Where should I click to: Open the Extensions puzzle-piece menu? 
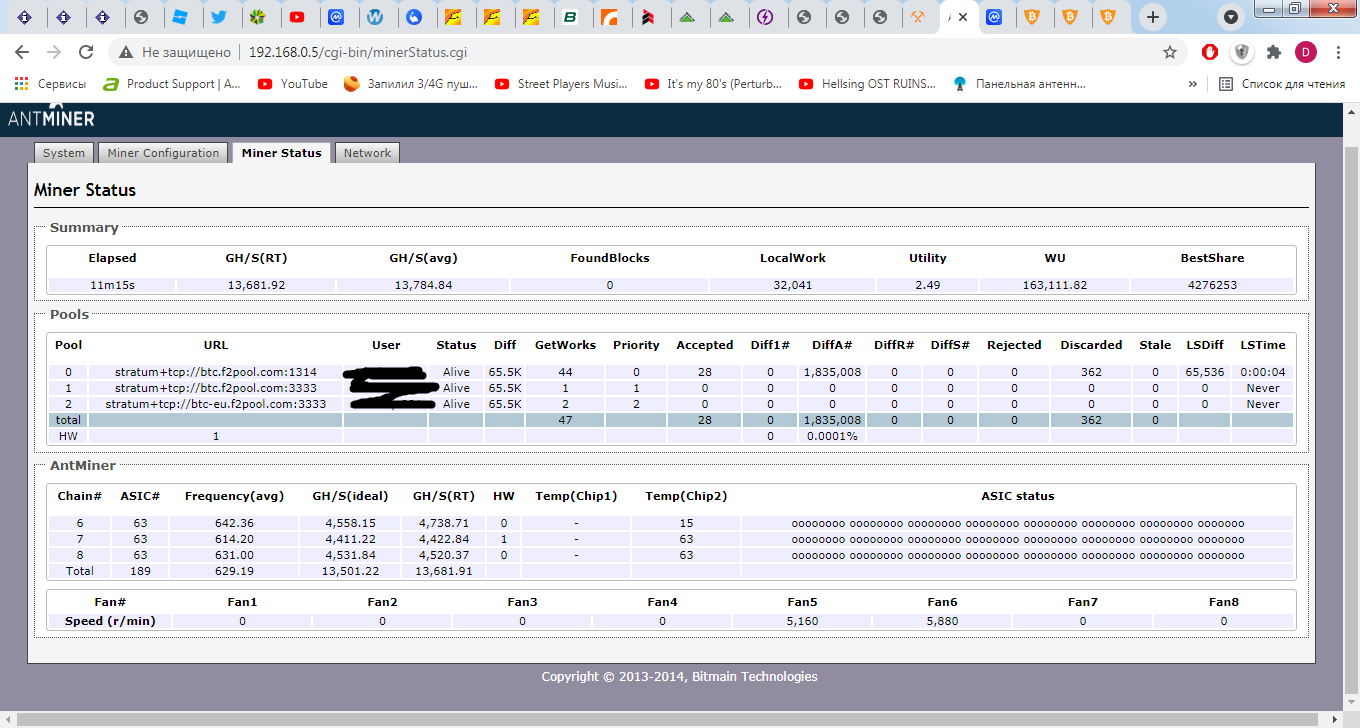point(1273,52)
